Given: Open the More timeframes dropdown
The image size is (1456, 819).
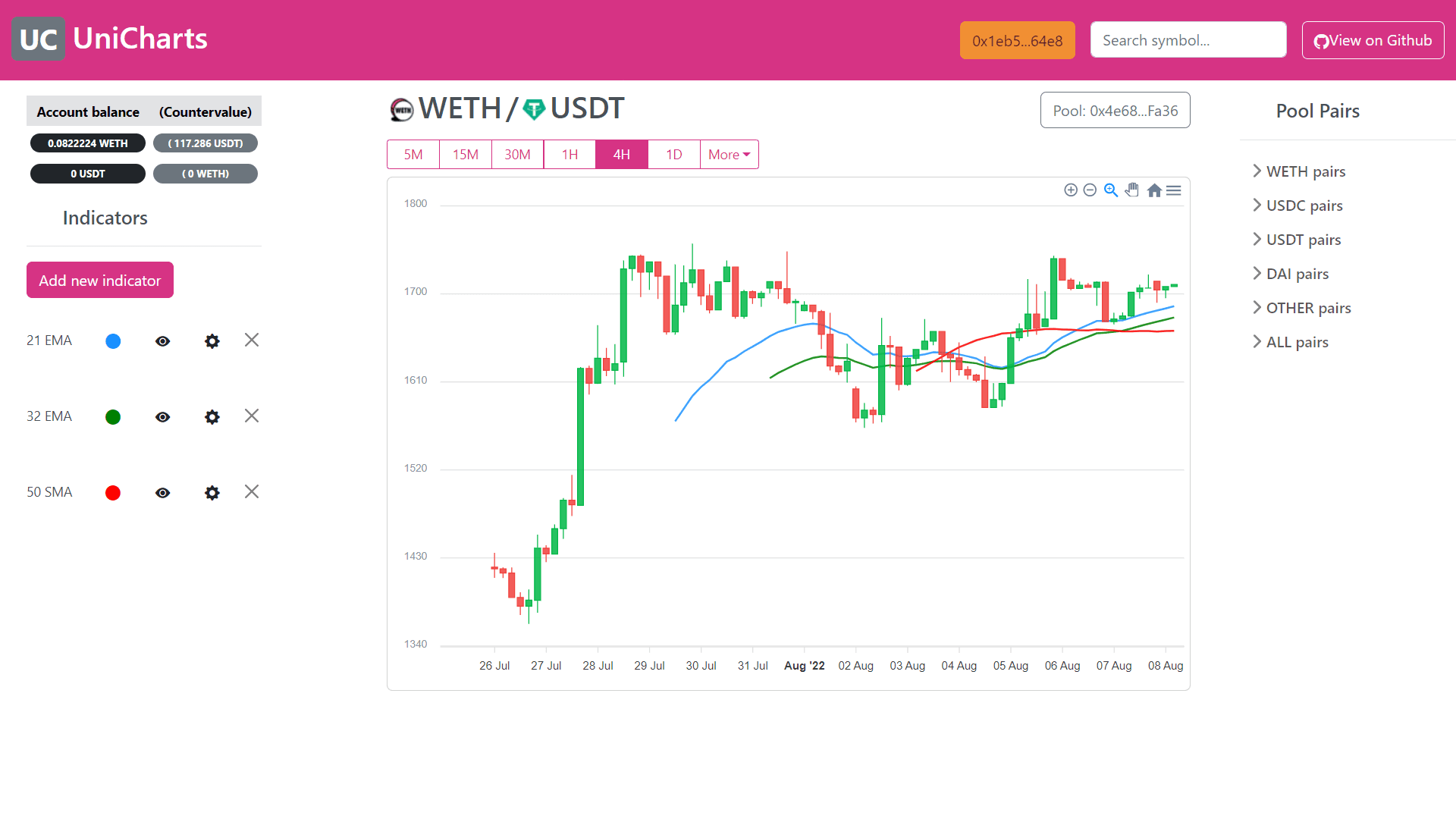Looking at the screenshot, I should [729, 155].
